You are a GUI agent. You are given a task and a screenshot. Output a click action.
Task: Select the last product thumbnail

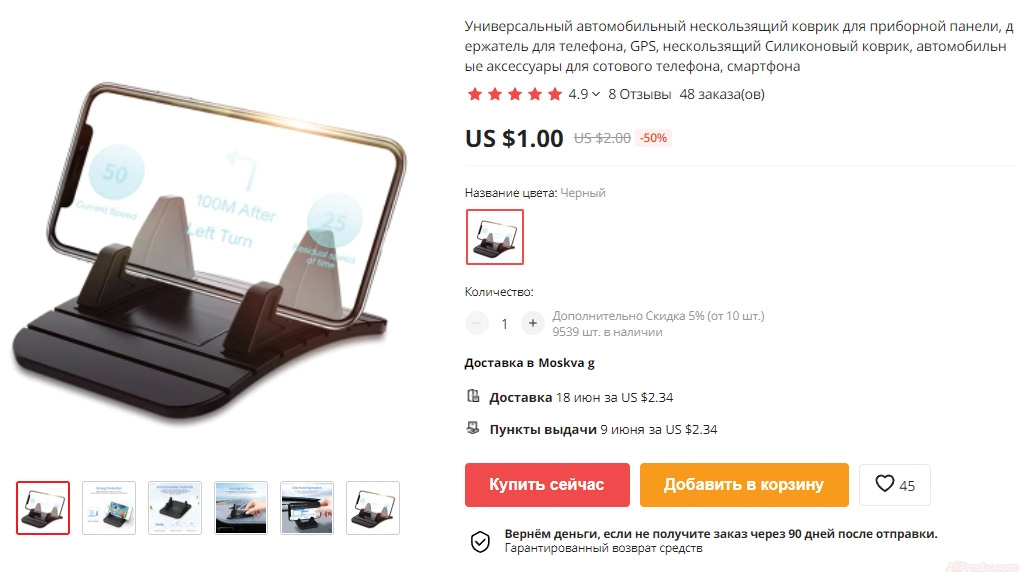point(373,508)
